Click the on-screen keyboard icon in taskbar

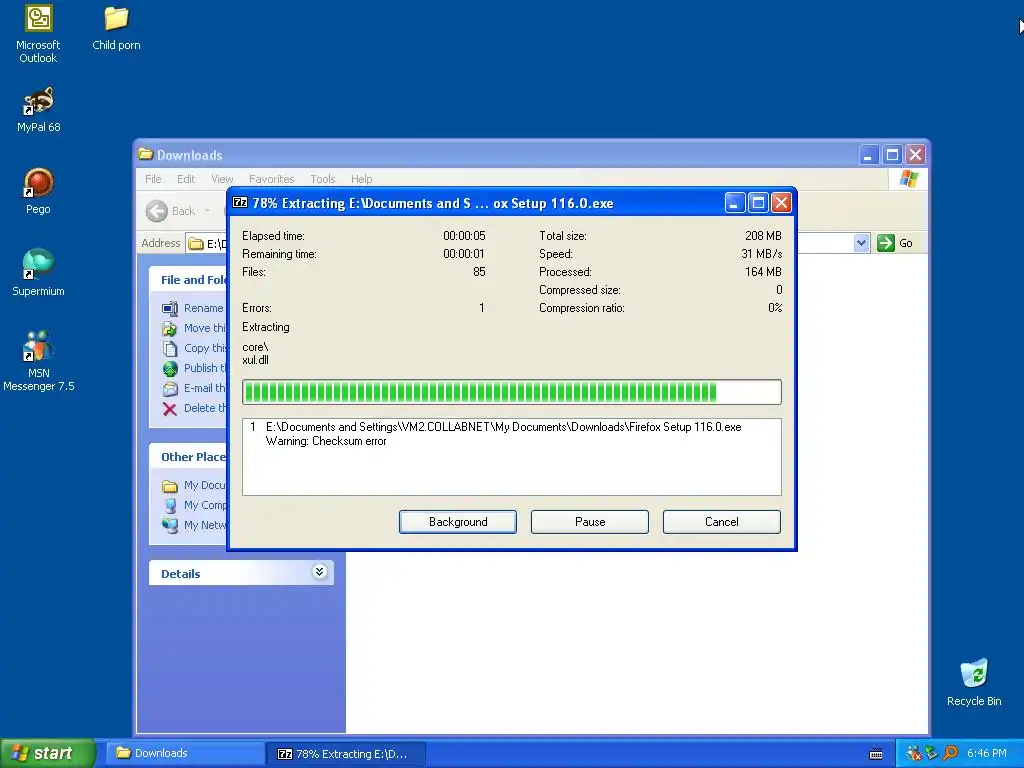(876, 754)
